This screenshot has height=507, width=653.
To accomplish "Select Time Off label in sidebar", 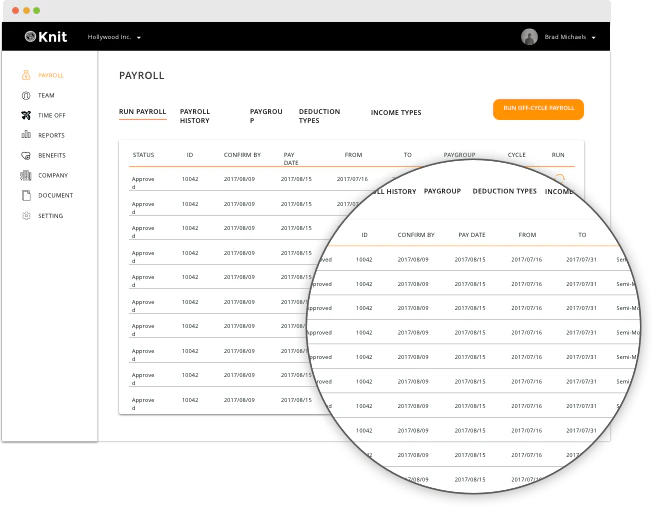I will point(52,115).
